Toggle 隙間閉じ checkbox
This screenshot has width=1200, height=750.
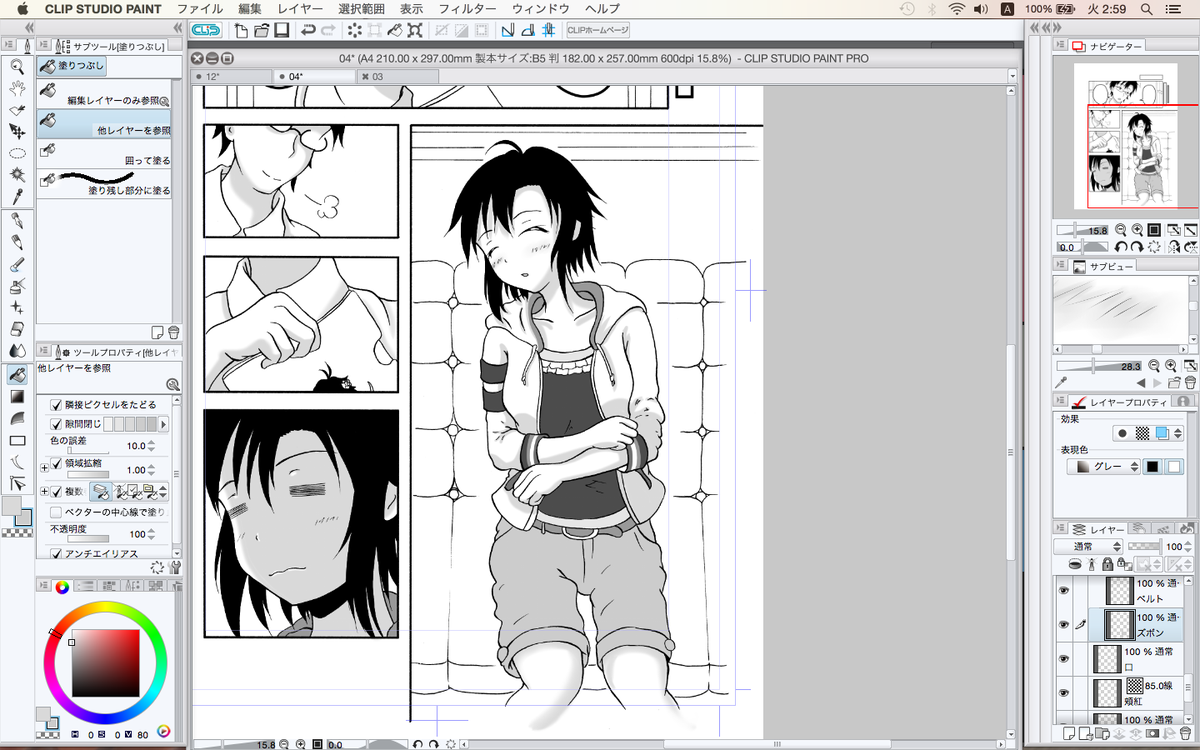tap(56, 424)
